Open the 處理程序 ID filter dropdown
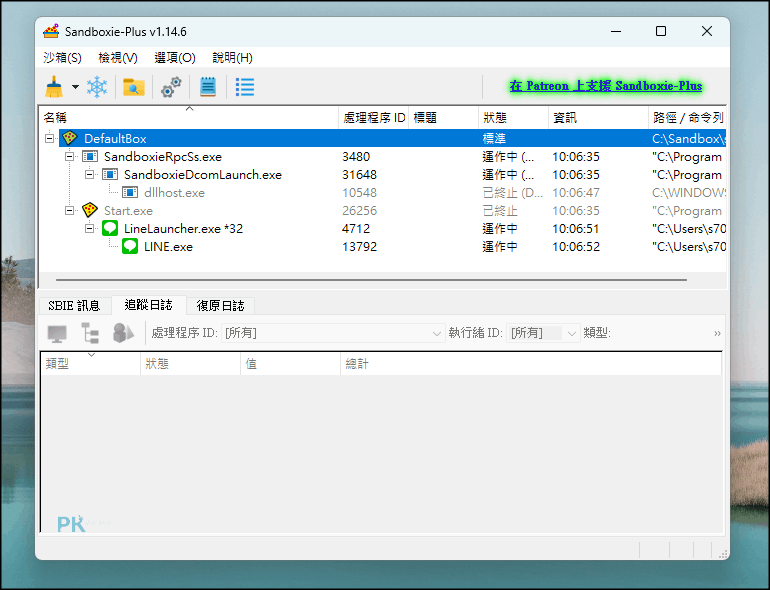The width and height of the screenshot is (770, 590). (333, 333)
